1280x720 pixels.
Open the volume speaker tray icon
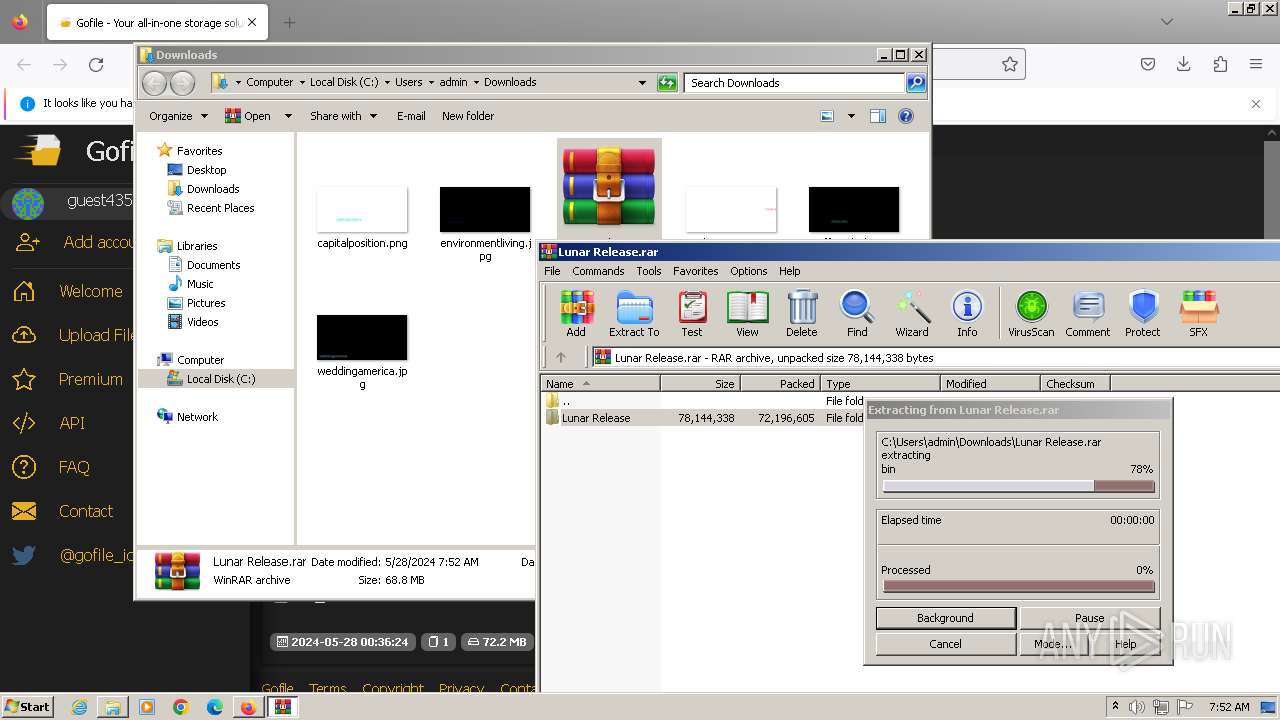[x=1139, y=707]
